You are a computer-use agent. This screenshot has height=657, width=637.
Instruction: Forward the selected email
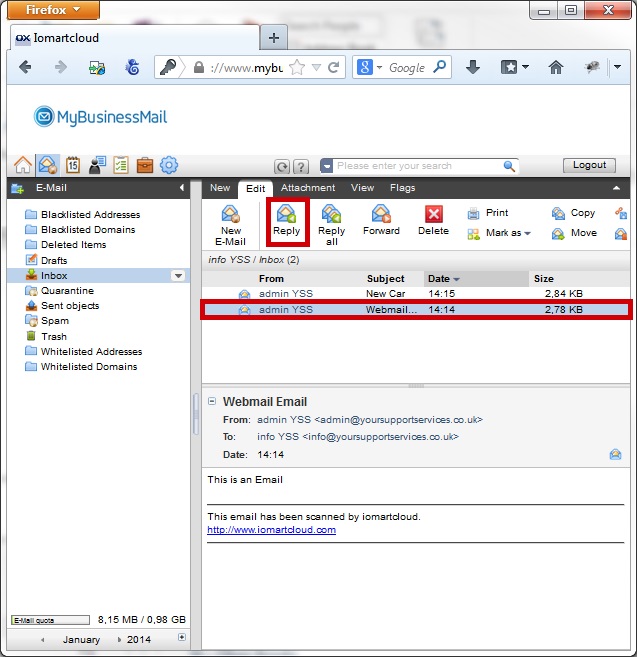pyautogui.click(x=381, y=221)
